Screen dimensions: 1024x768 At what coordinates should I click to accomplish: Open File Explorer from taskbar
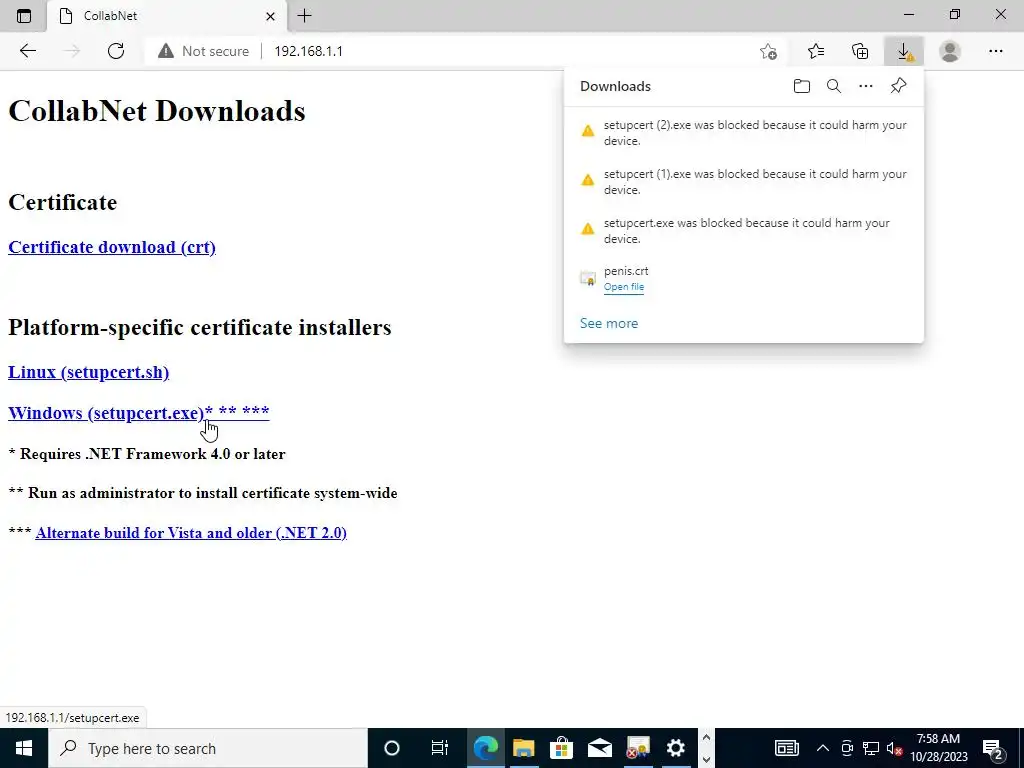coord(523,748)
